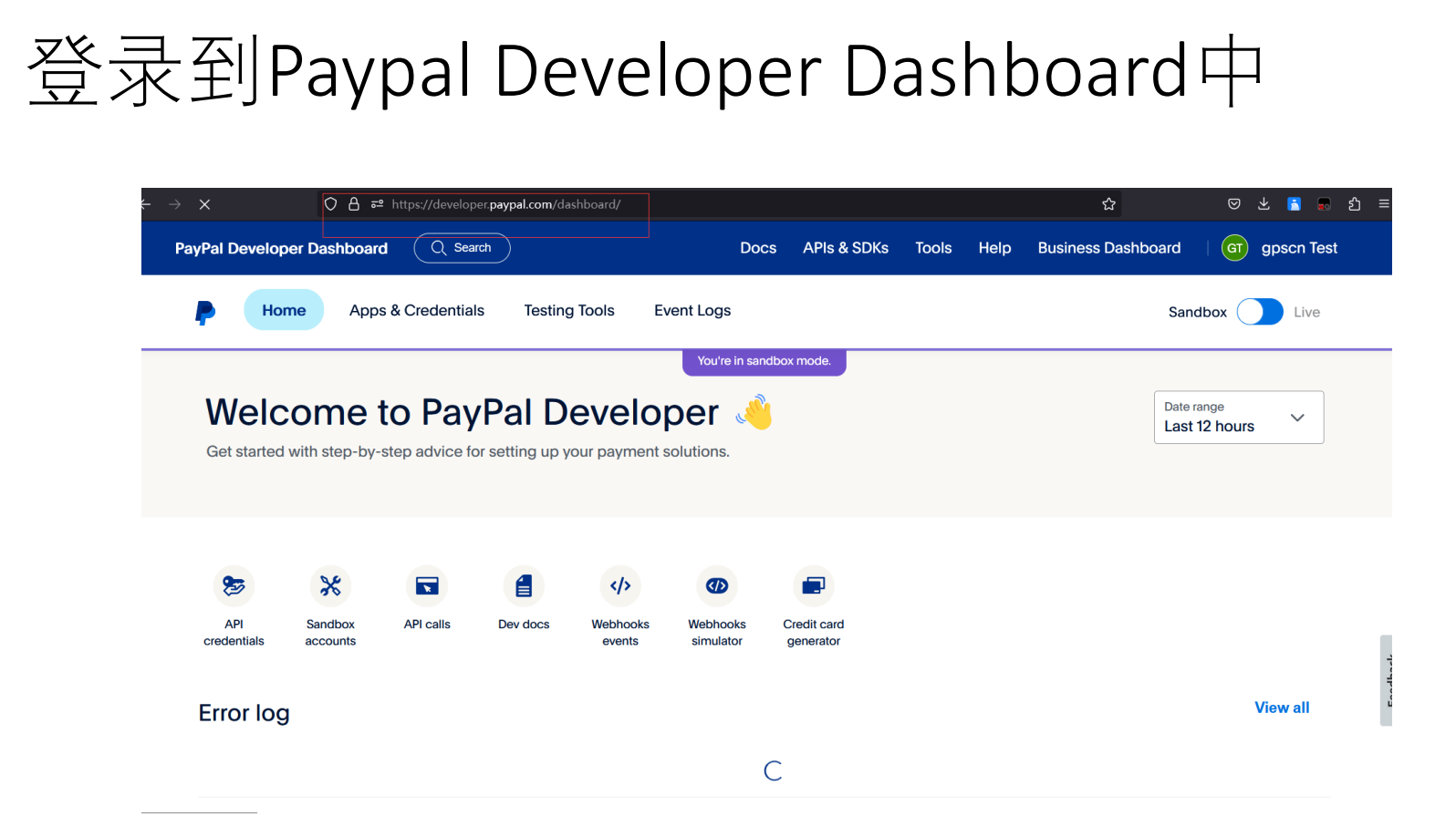Click PayPal Developer Dashboard title
This screenshot has height=827, width=1456.
281,248
